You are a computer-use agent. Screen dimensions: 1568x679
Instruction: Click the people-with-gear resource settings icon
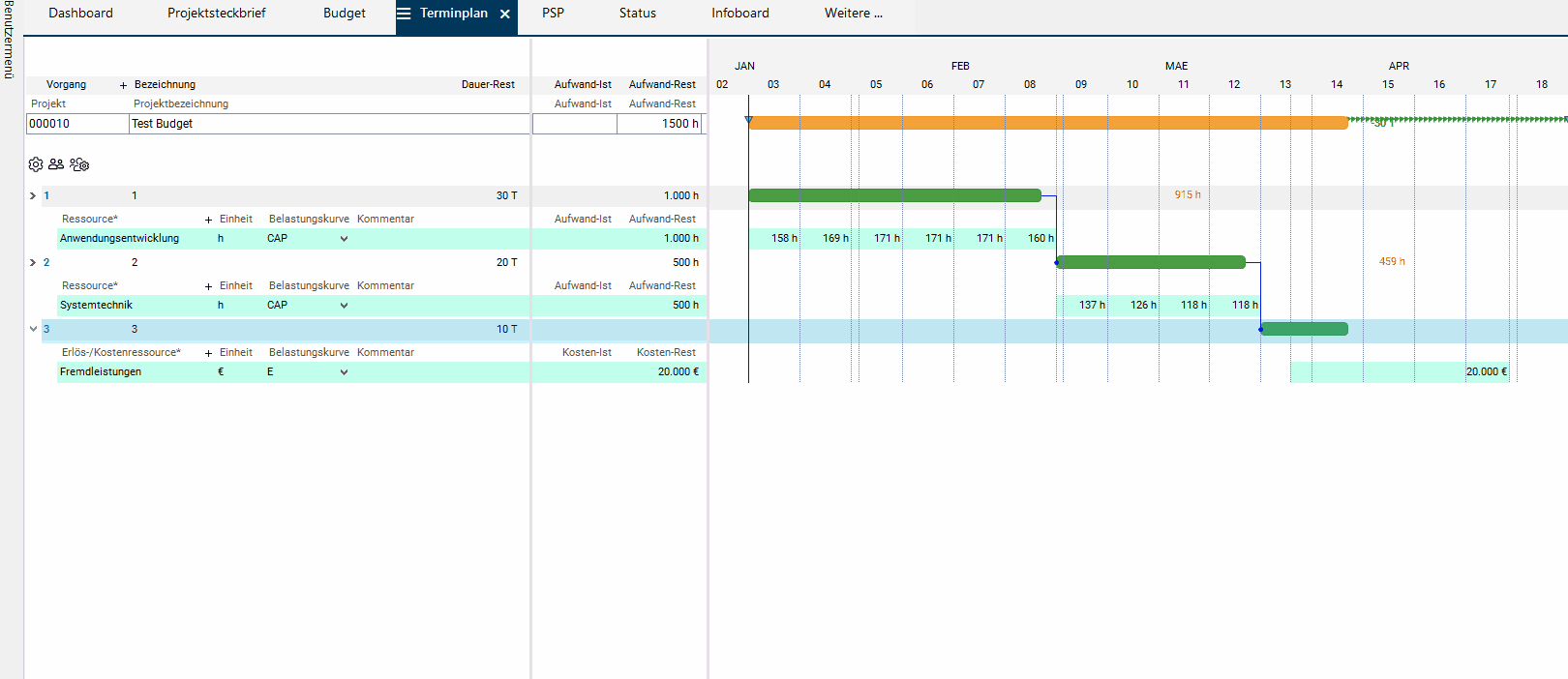pyautogui.click(x=79, y=164)
